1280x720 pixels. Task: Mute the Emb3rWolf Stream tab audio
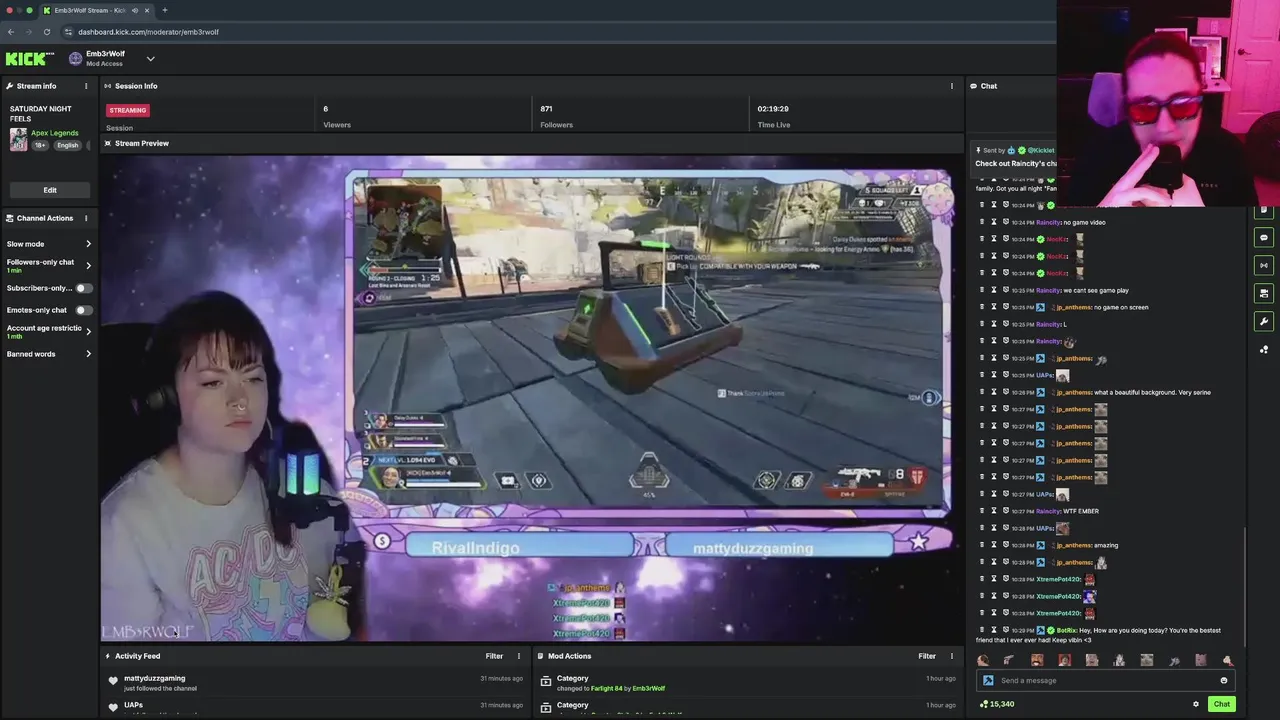click(x=135, y=10)
